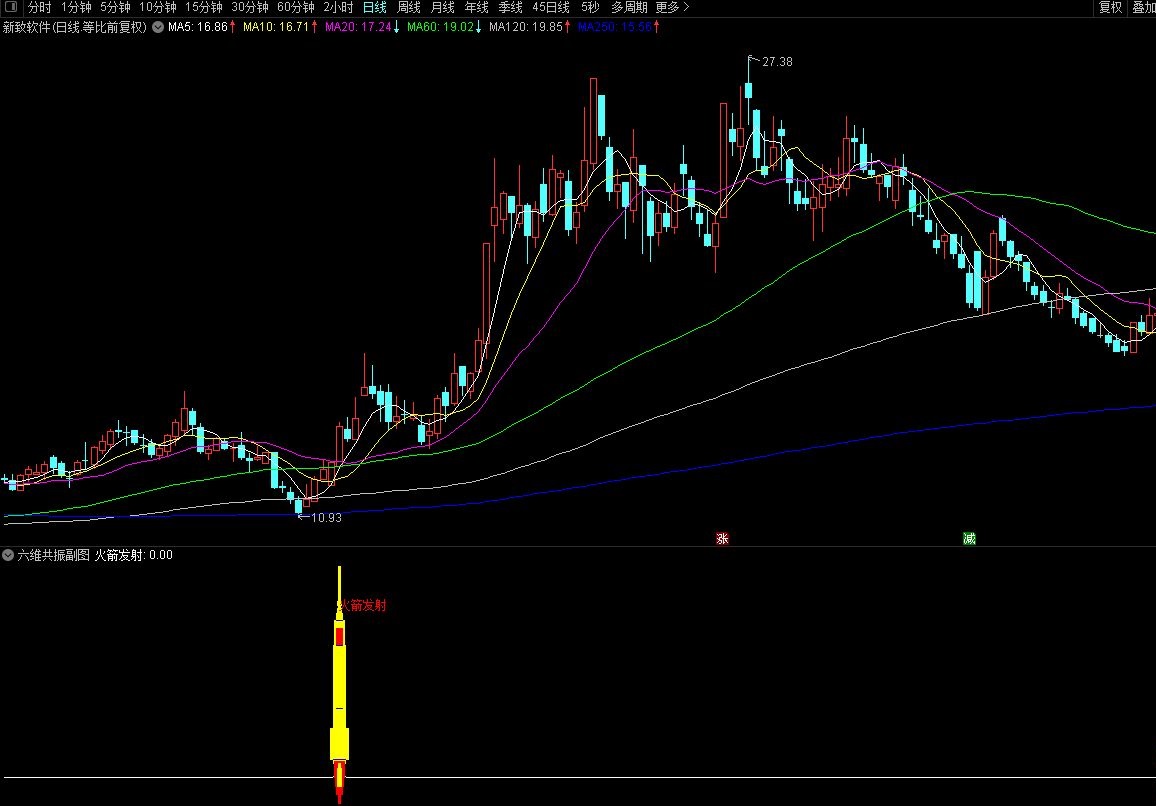1156x806 pixels.
Task: Switch to 5分钟 period
Action: [x=115, y=7]
